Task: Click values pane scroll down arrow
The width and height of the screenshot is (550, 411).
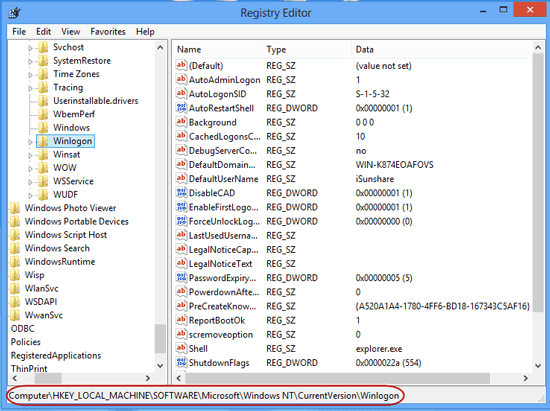Action: [x=538, y=366]
